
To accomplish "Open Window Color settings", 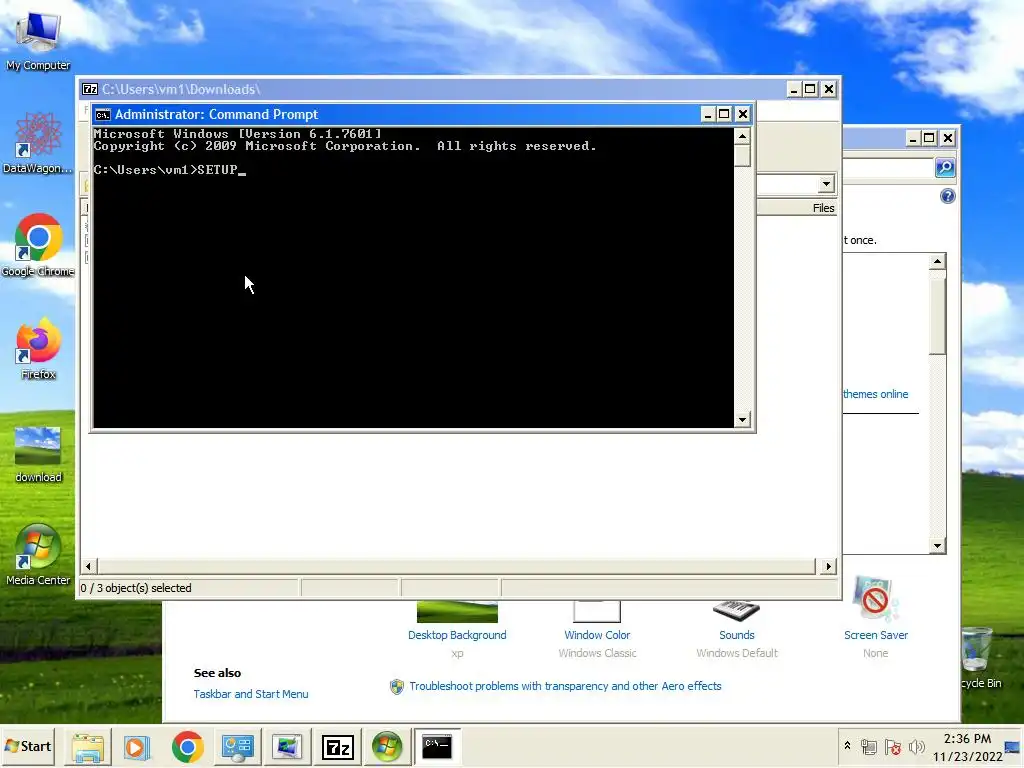I will (597, 635).
